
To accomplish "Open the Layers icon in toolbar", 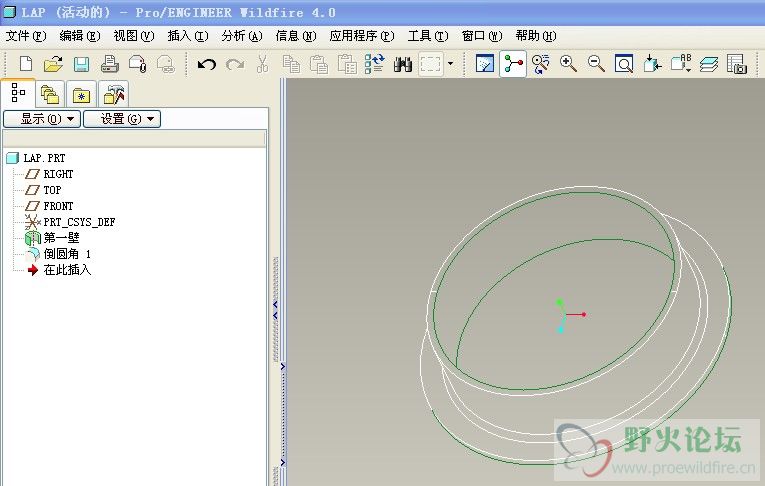I will (708, 64).
